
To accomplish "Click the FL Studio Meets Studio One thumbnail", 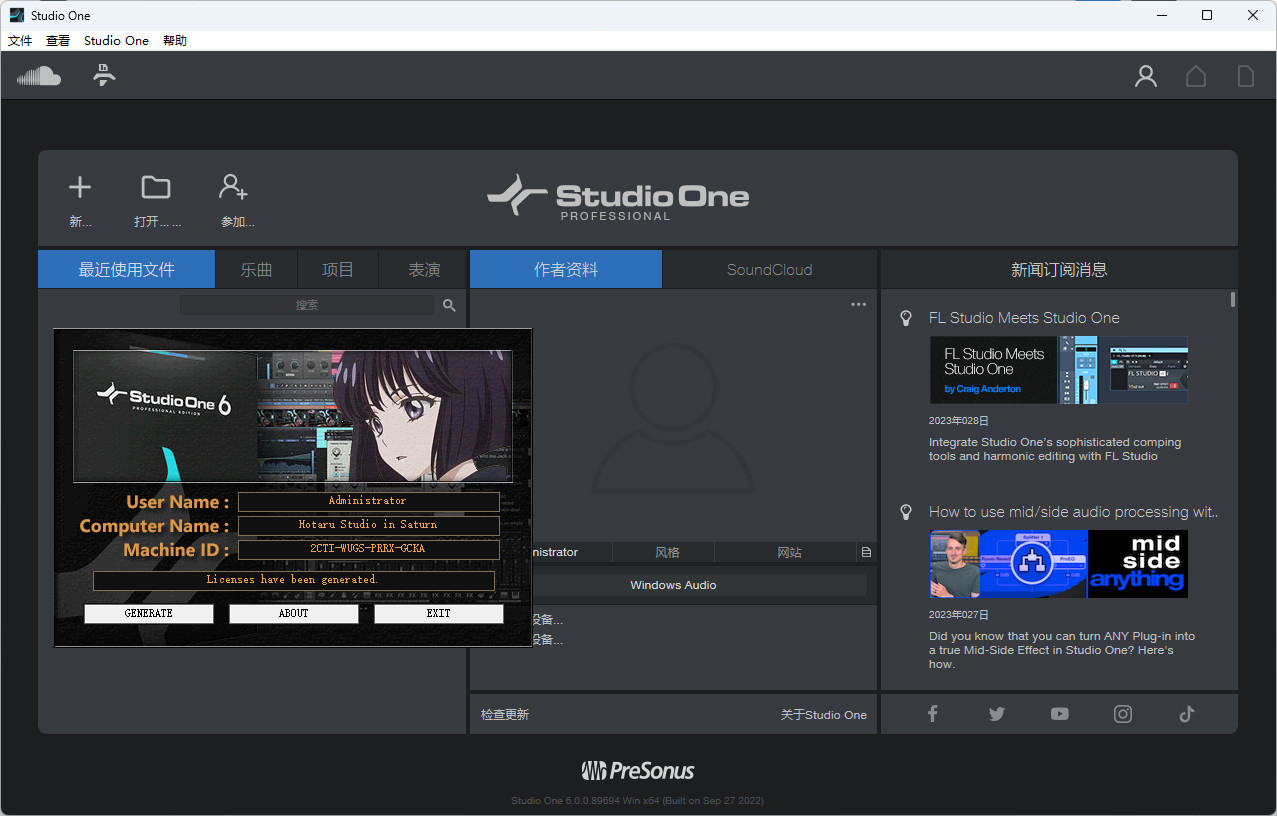I will pos(1058,370).
